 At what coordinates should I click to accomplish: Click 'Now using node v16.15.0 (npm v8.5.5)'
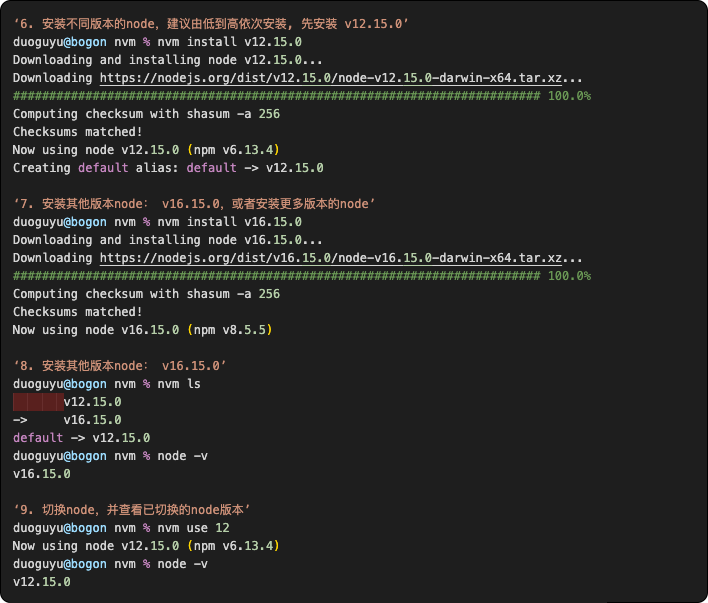(143, 330)
